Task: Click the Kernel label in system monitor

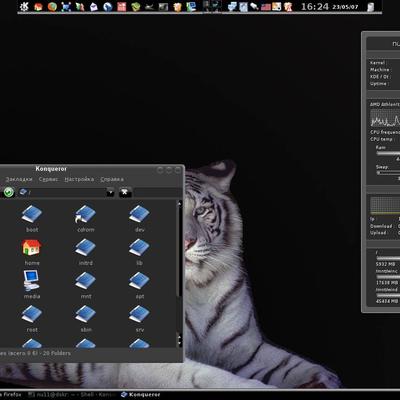Action: pyautogui.click(x=378, y=63)
